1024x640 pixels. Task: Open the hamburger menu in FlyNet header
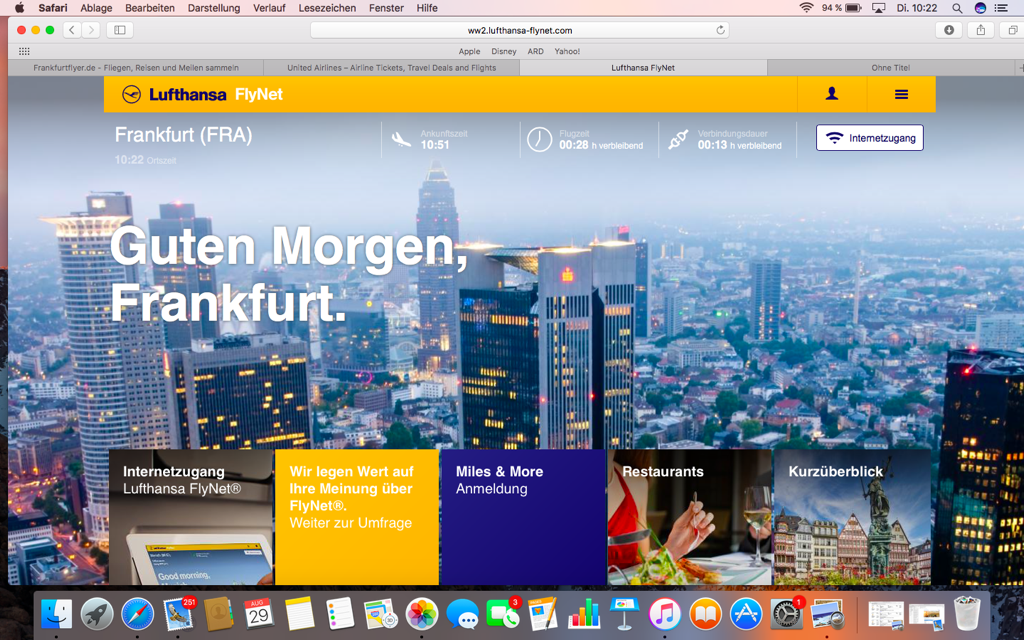coord(901,94)
